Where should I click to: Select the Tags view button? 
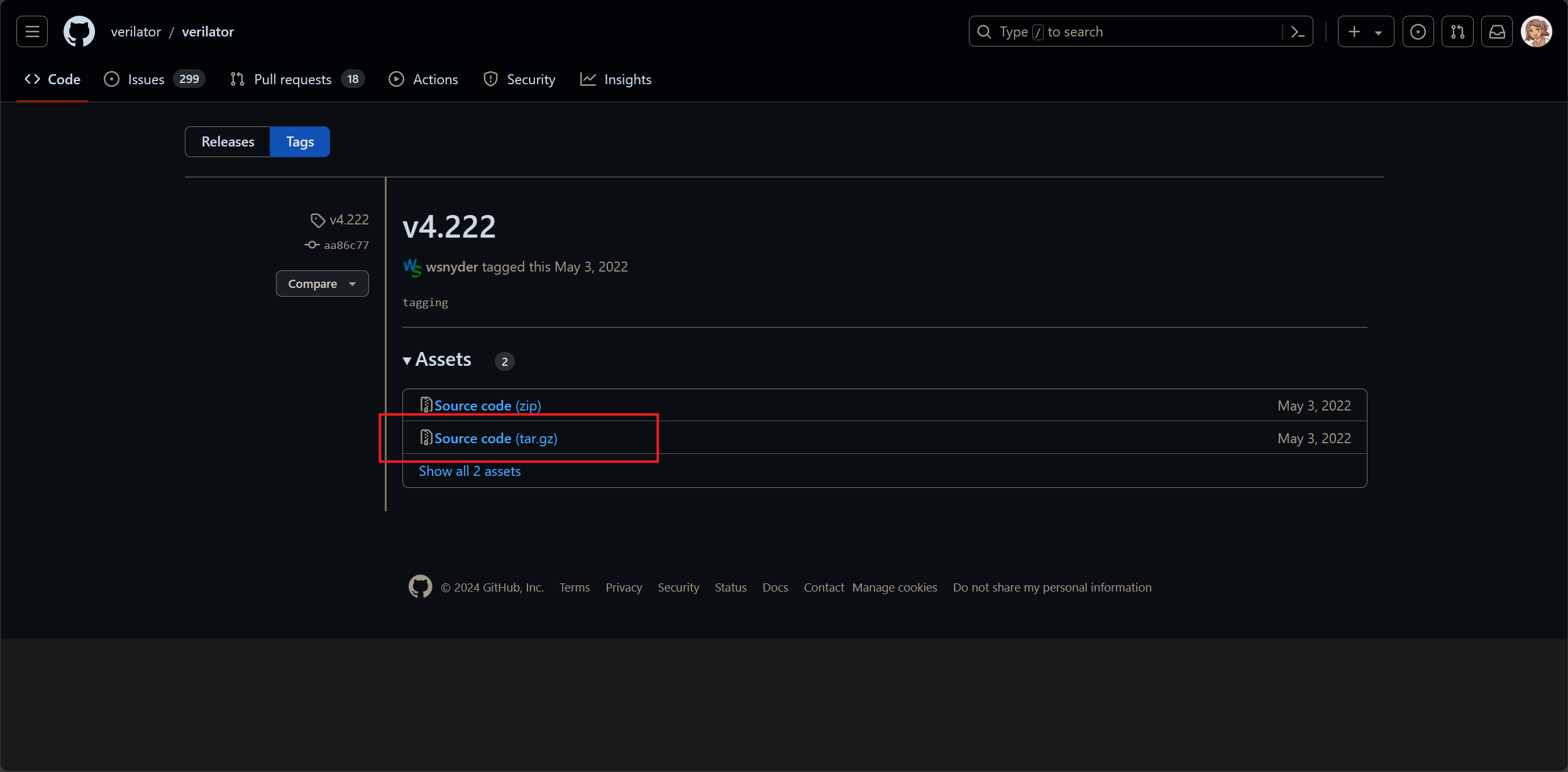point(300,141)
